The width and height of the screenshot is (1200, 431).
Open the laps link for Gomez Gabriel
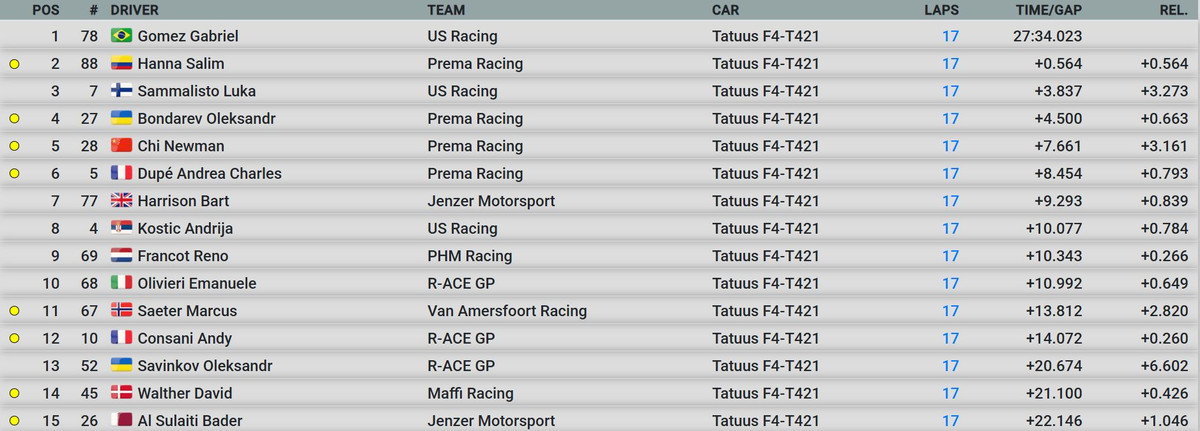pos(950,36)
